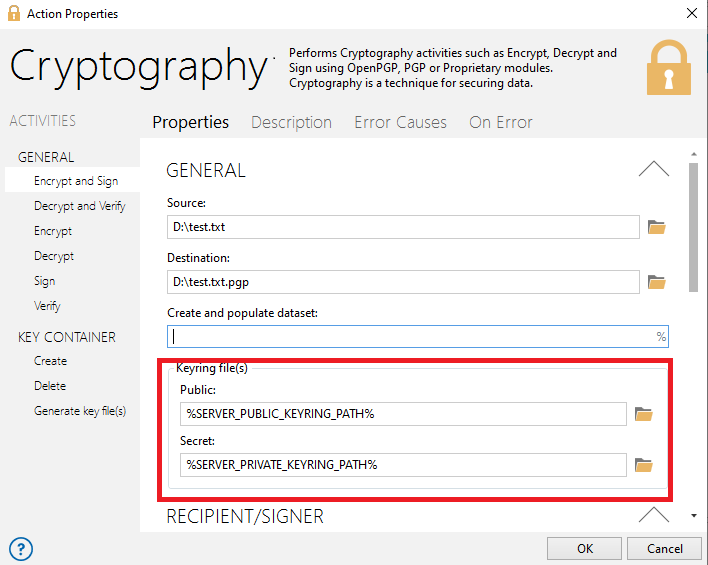Click the Destination folder browse icon
The image size is (708, 565).
coord(656,282)
